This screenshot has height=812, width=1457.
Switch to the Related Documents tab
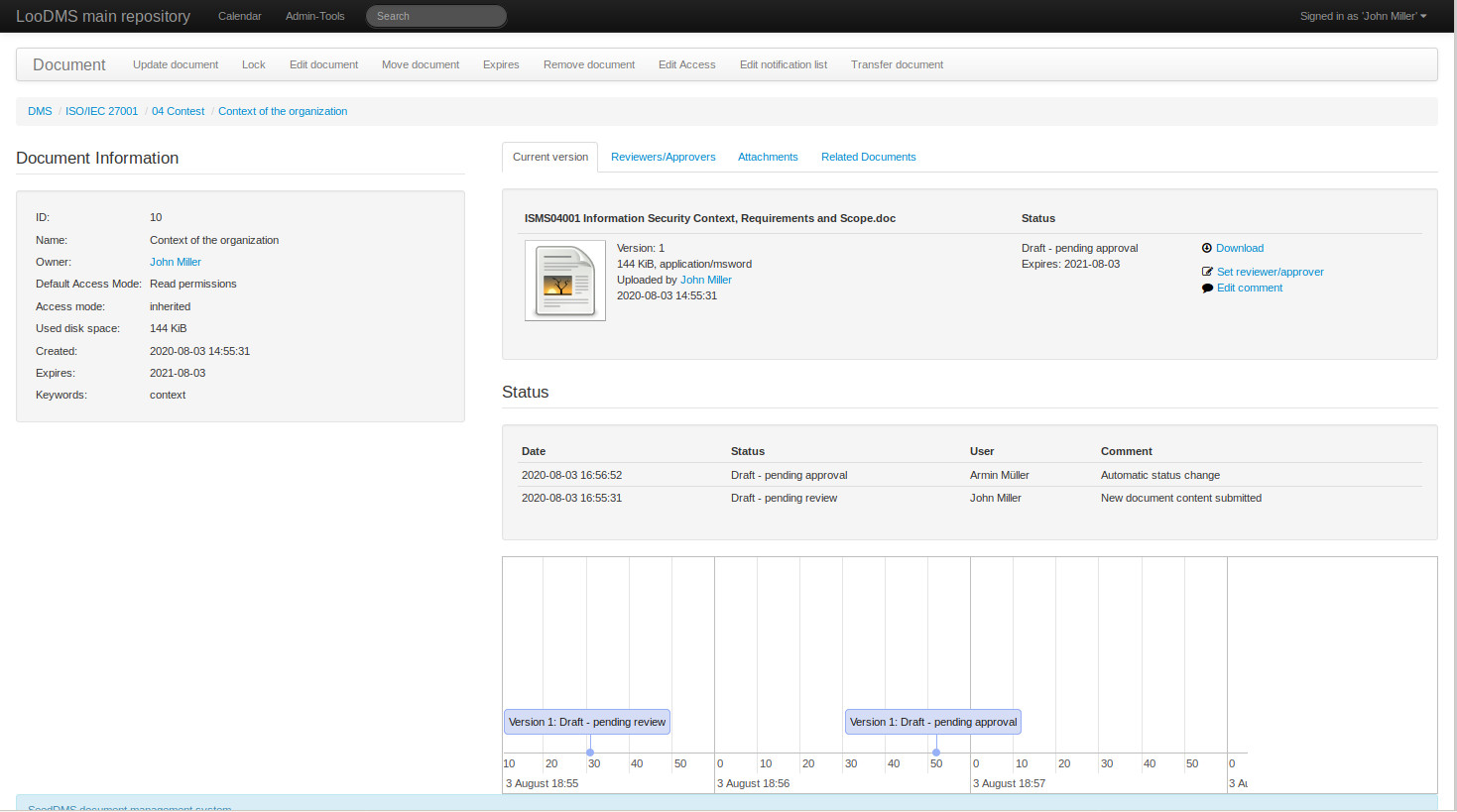click(x=869, y=157)
